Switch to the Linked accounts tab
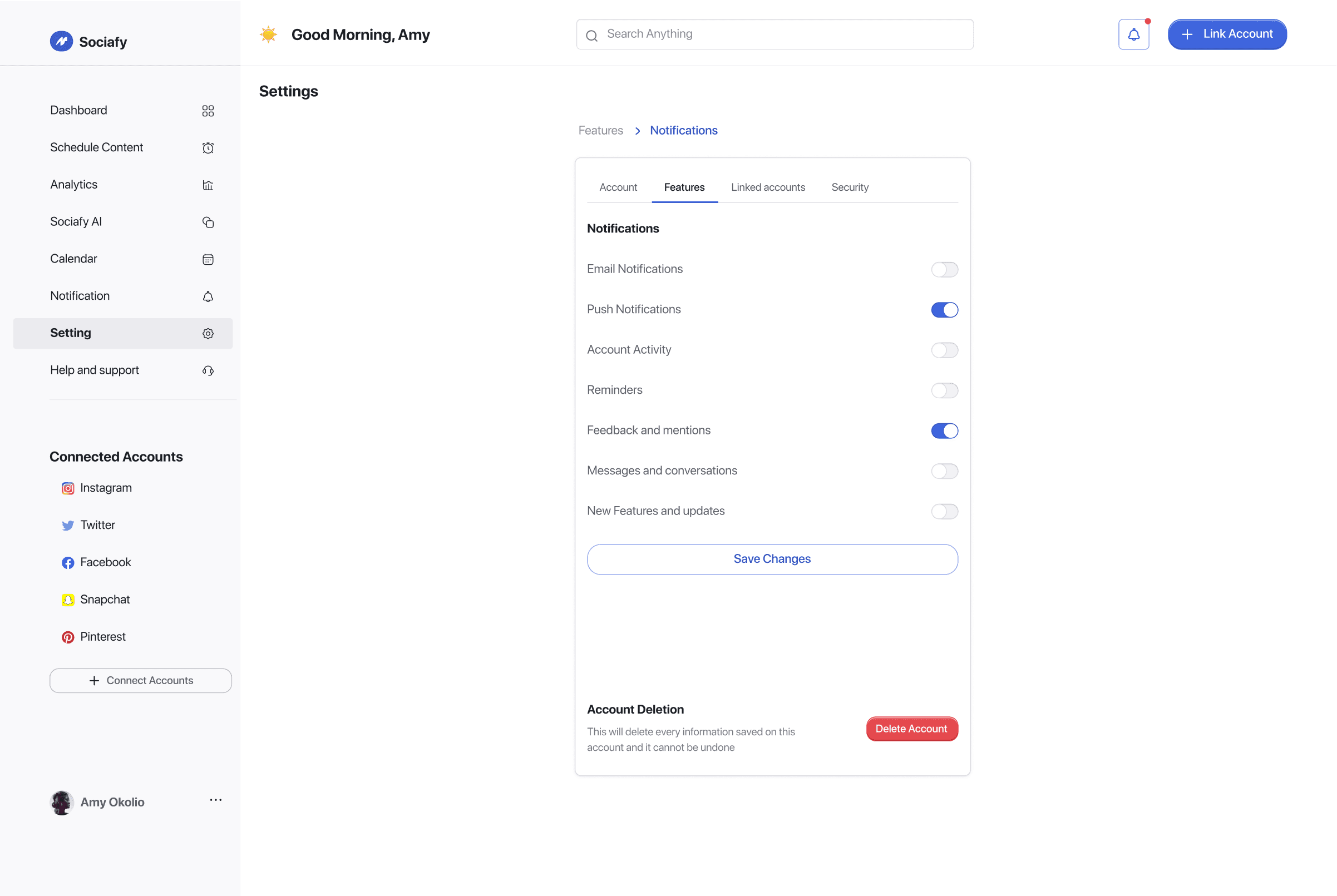 768,187
